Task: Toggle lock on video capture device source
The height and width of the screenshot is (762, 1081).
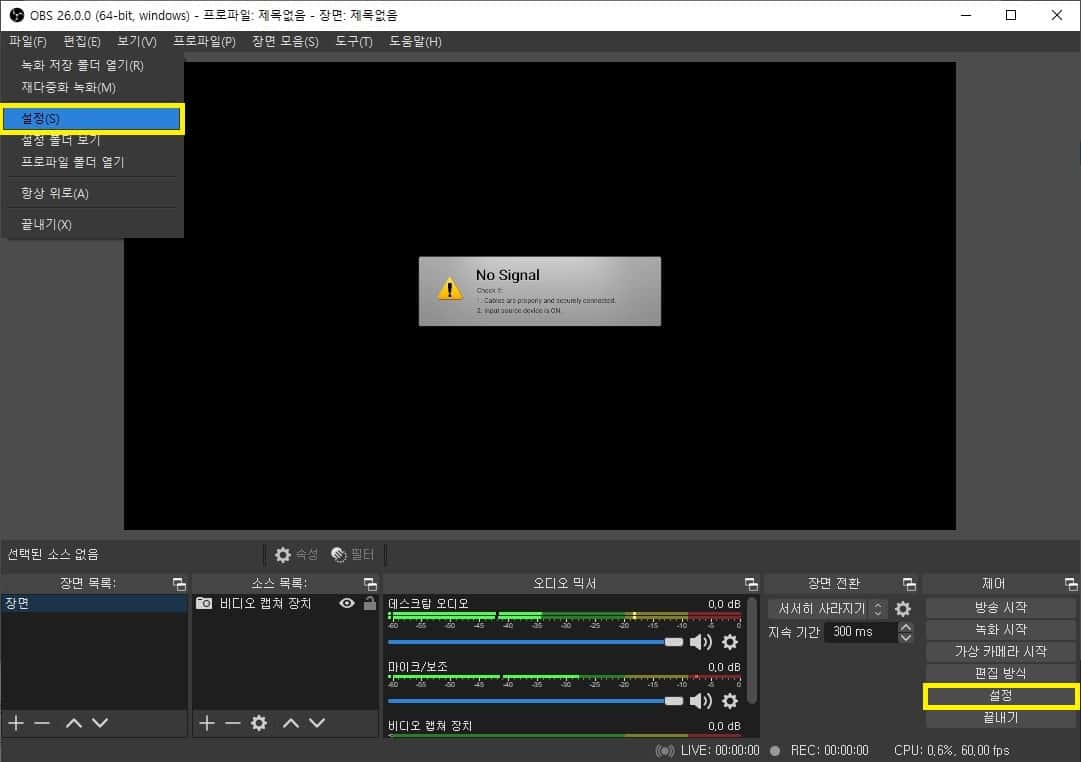Action: click(369, 603)
